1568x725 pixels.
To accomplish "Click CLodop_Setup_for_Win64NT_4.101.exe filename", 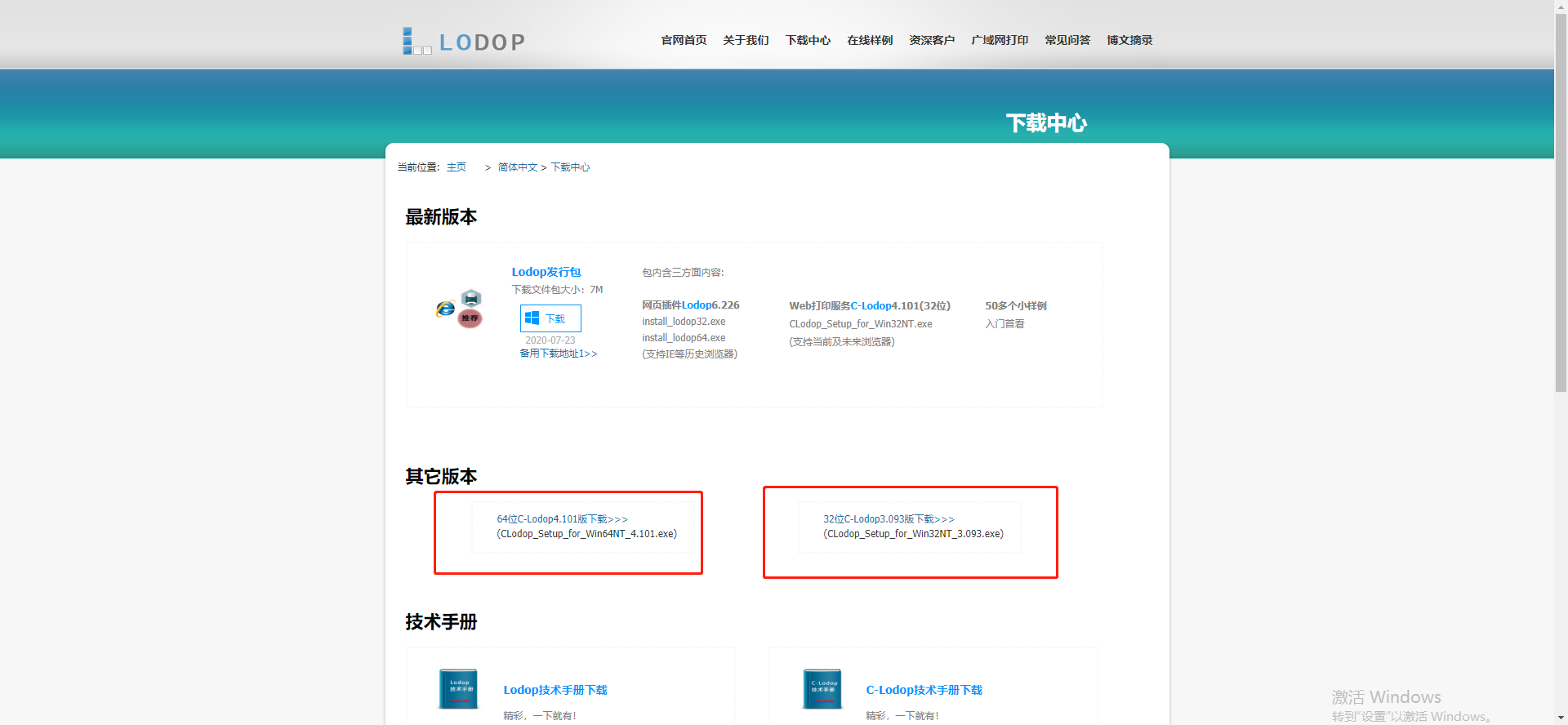I will [x=587, y=534].
